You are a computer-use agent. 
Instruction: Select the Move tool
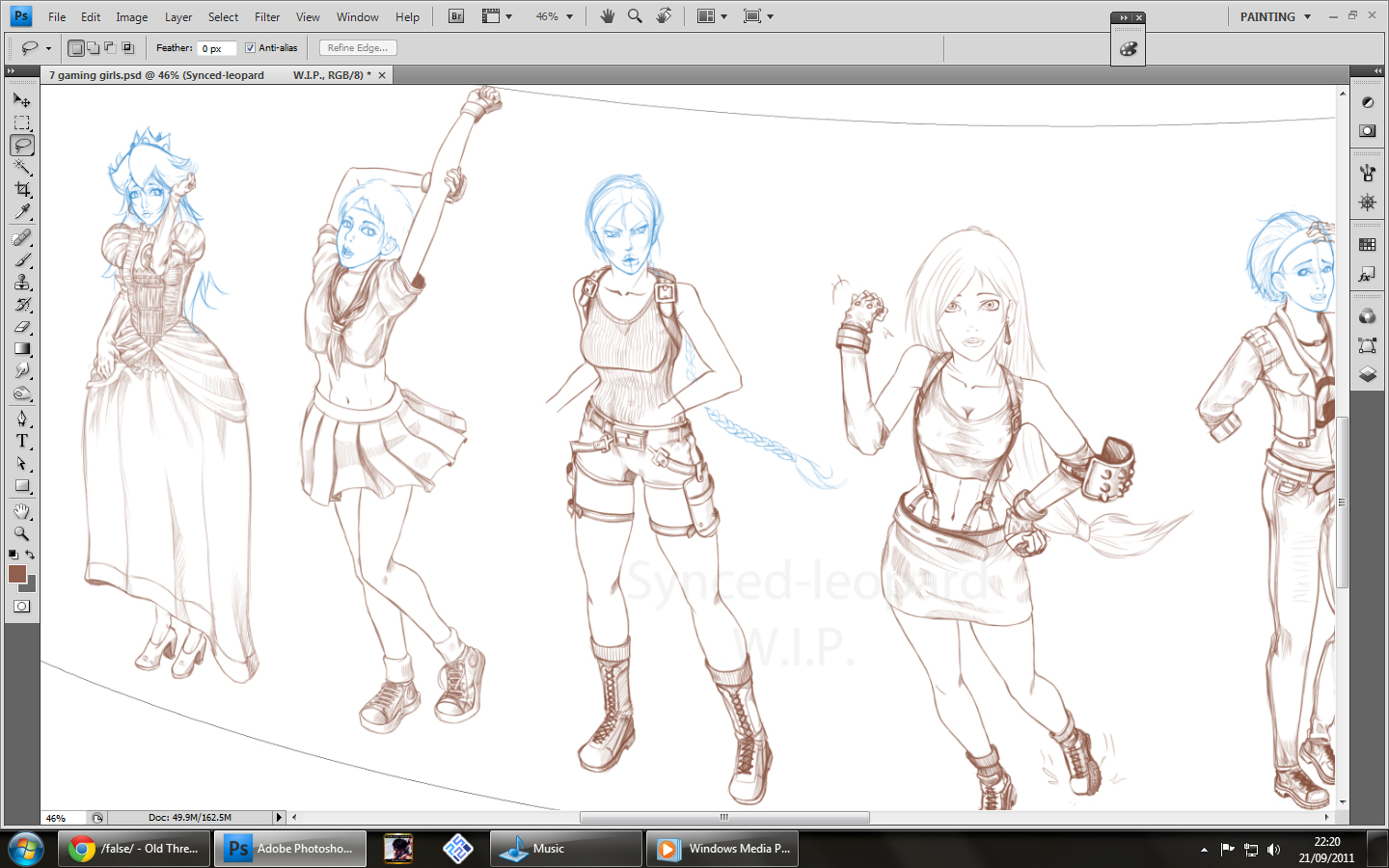(21, 100)
